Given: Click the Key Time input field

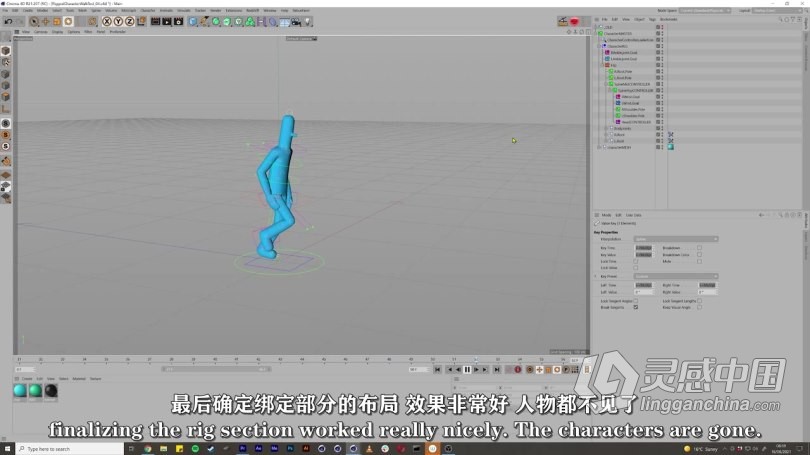Looking at the screenshot, I should [643, 248].
